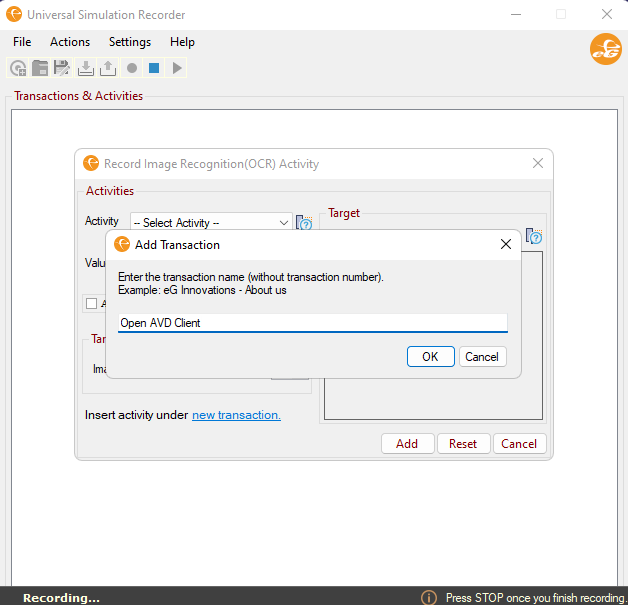
Task: Open the Actions menu
Action: [70, 42]
